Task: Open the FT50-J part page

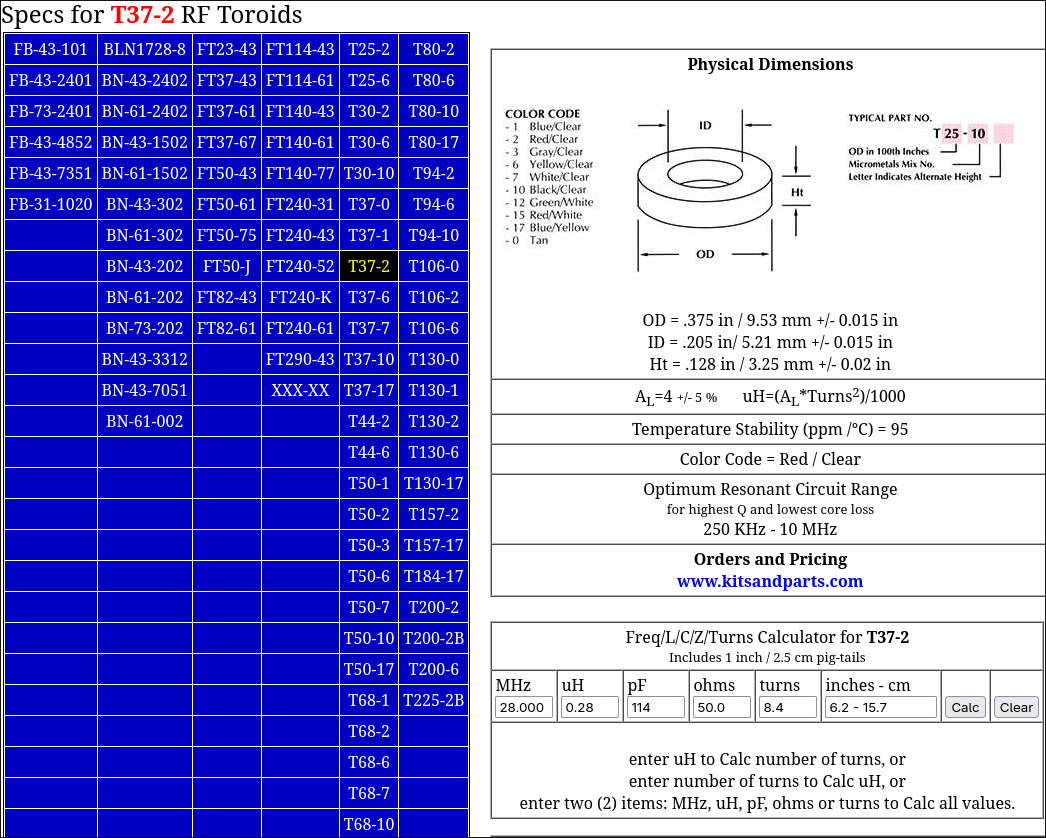Action: click(x=226, y=266)
